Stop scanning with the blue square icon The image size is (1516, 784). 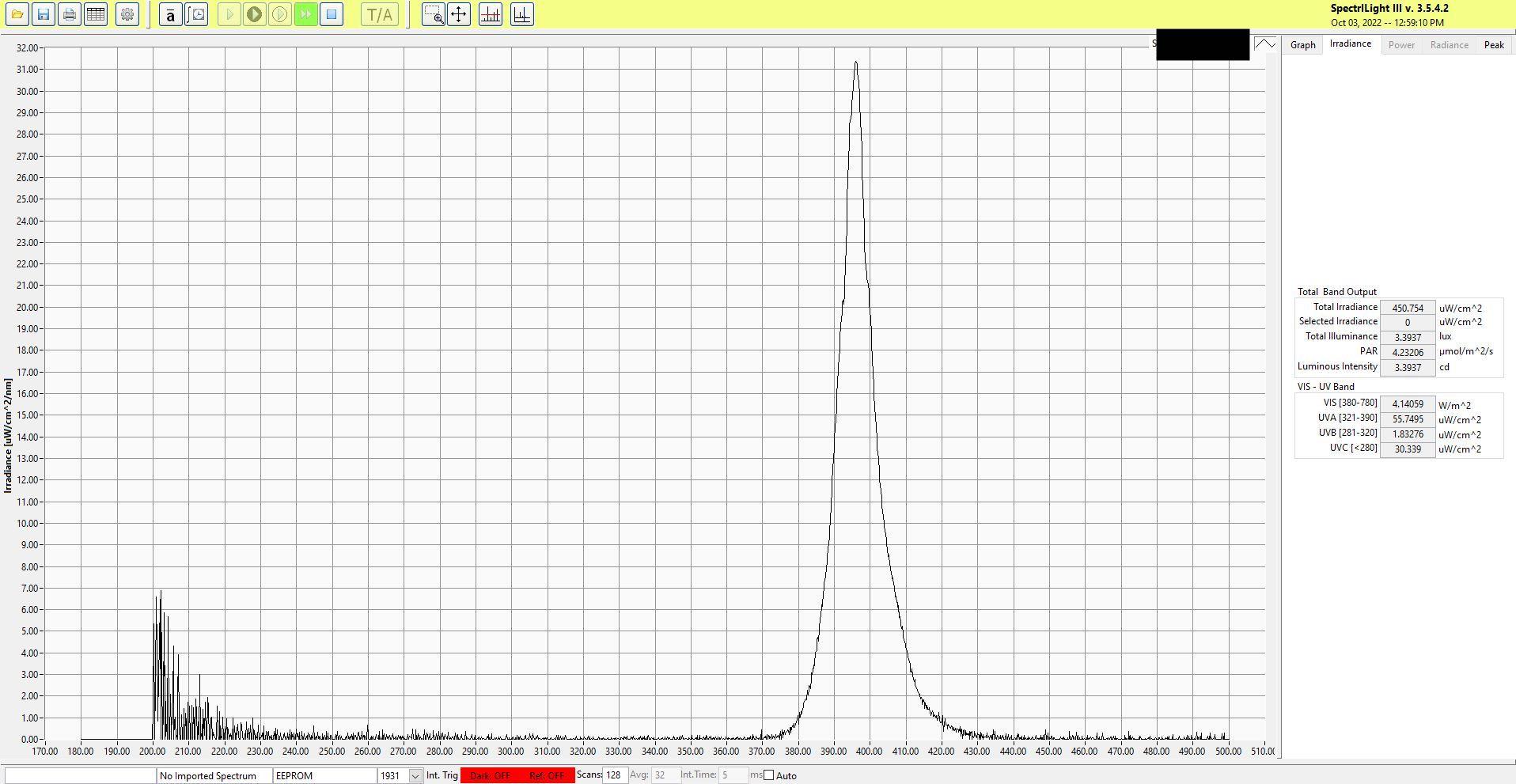click(x=332, y=14)
